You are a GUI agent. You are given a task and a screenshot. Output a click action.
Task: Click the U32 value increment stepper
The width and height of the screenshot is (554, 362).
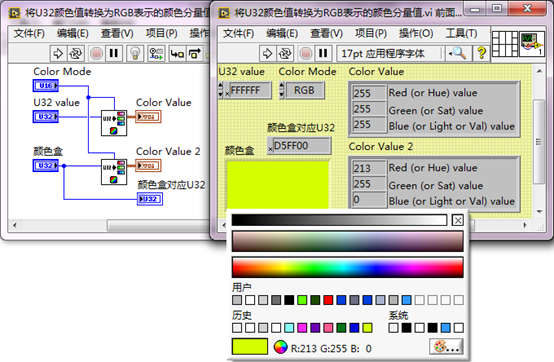(x=221, y=86)
